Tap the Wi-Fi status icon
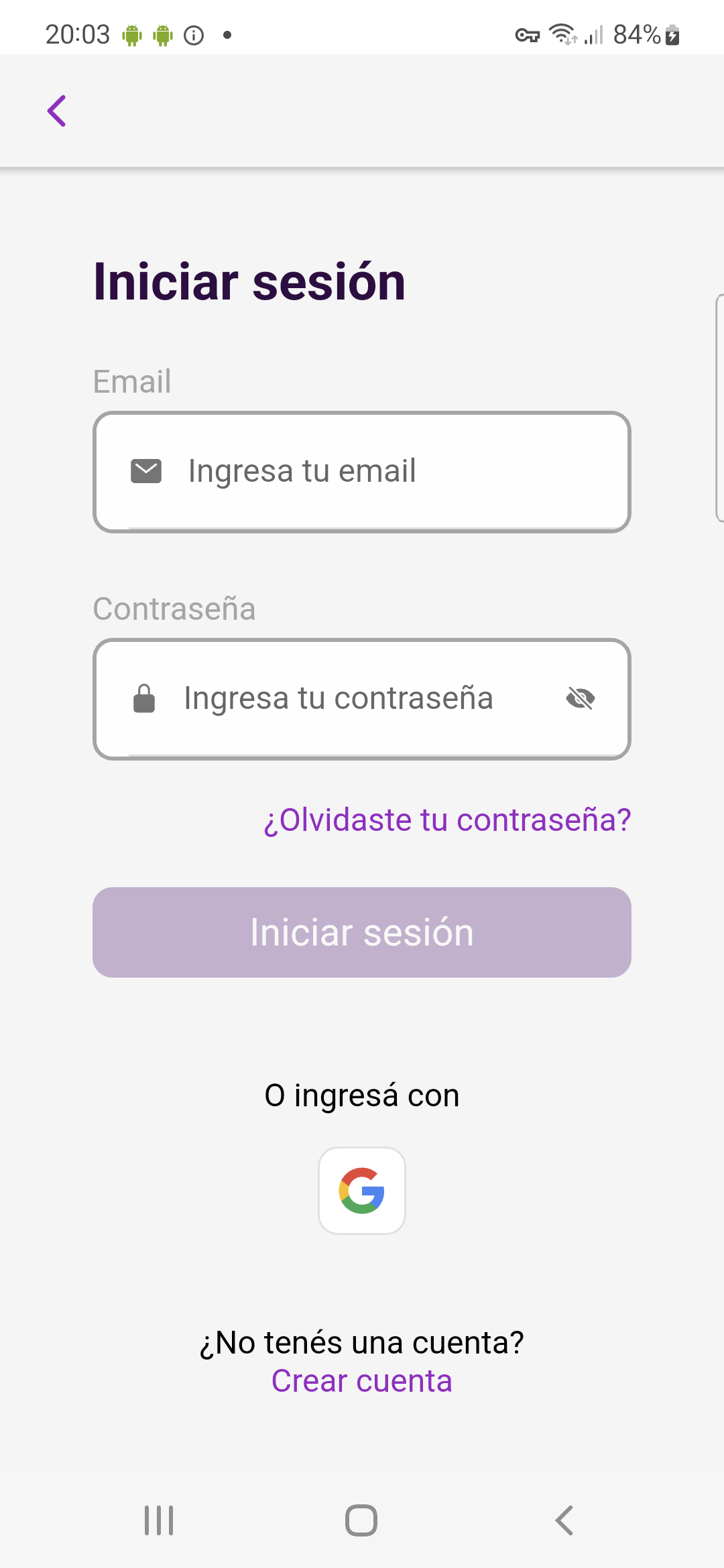The width and height of the screenshot is (724, 1568). (x=563, y=34)
